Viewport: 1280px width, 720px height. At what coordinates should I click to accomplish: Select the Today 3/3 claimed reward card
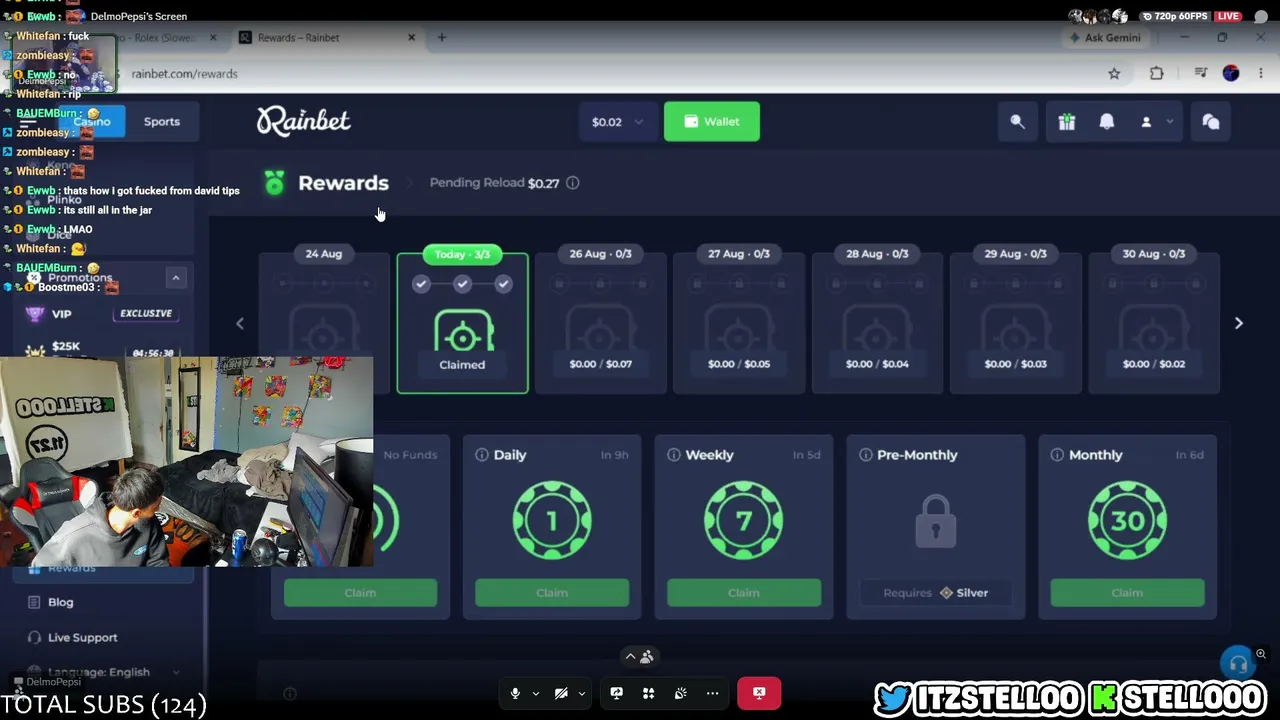click(462, 323)
